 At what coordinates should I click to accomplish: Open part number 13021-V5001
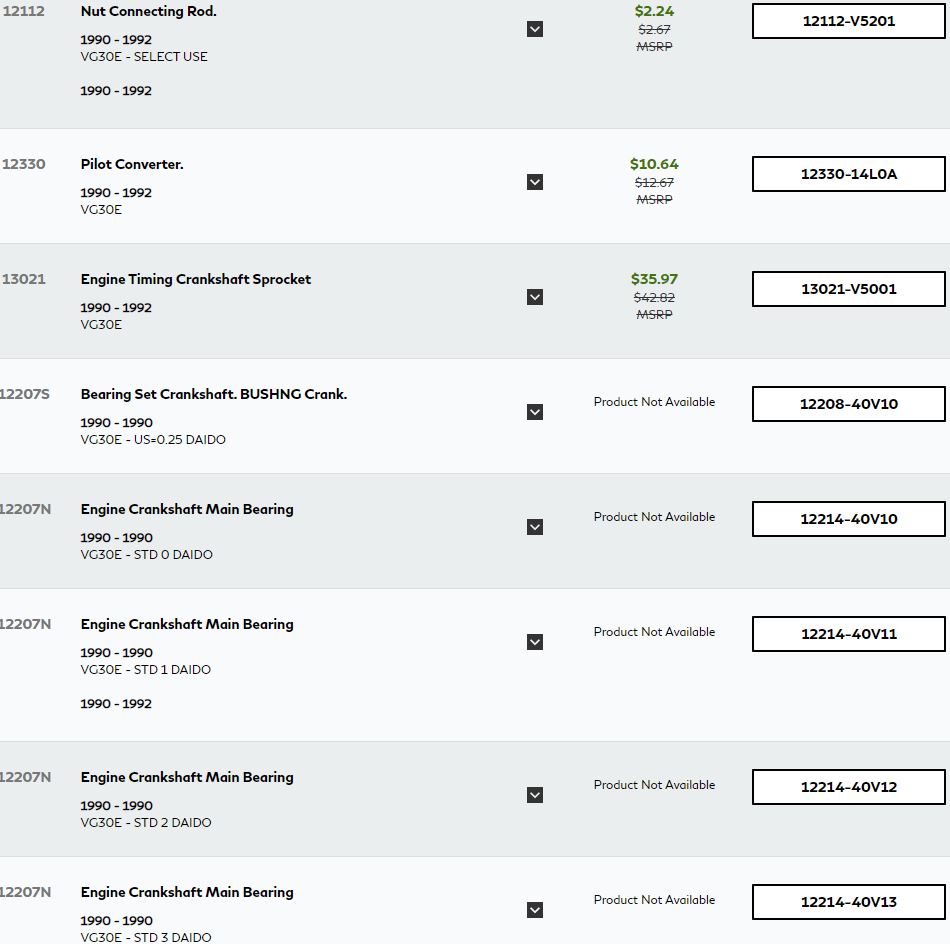(x=848, y=289)
